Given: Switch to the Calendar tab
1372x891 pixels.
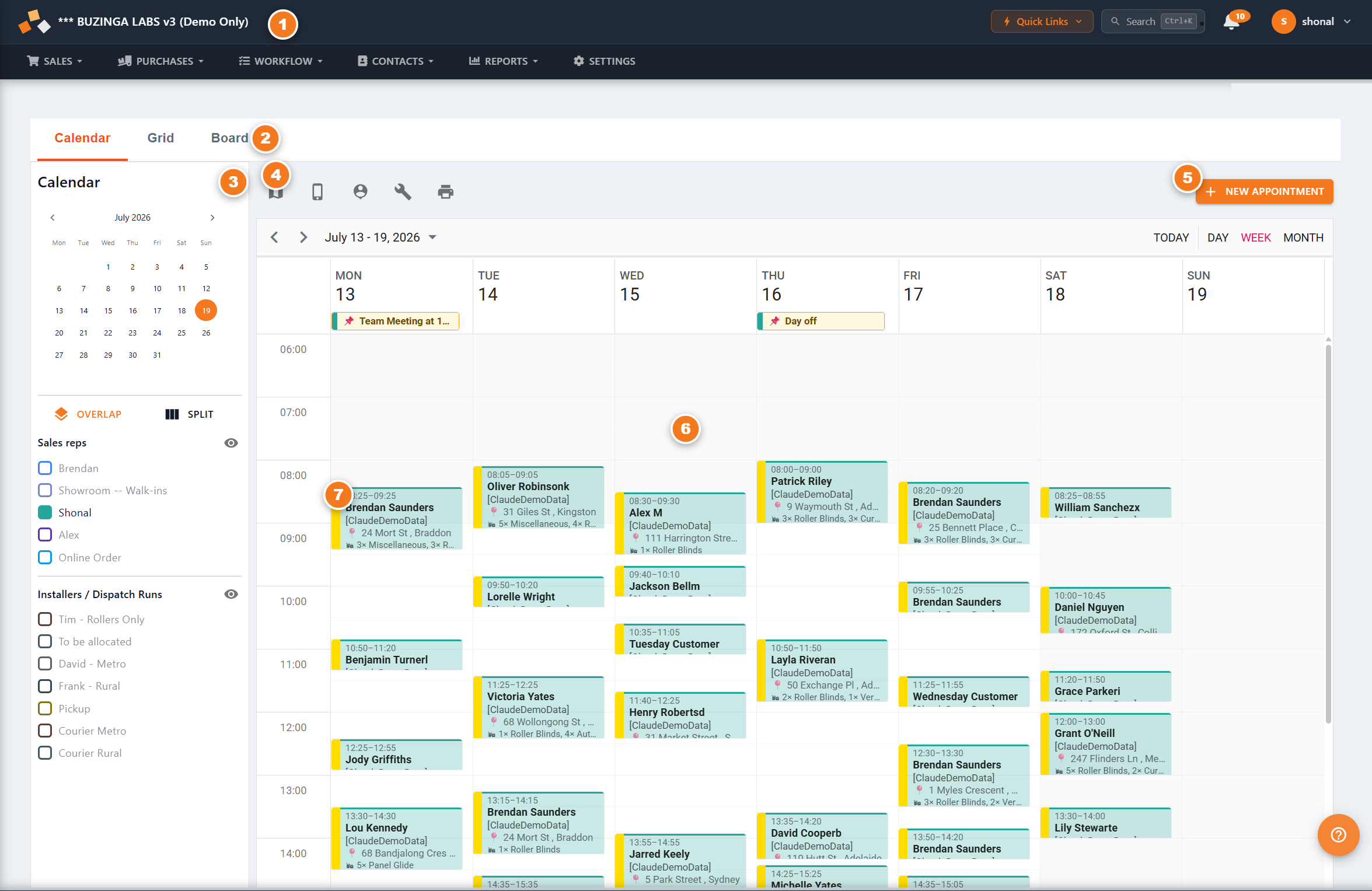Looking at the screenshot, I should click(x=82, y=138).
